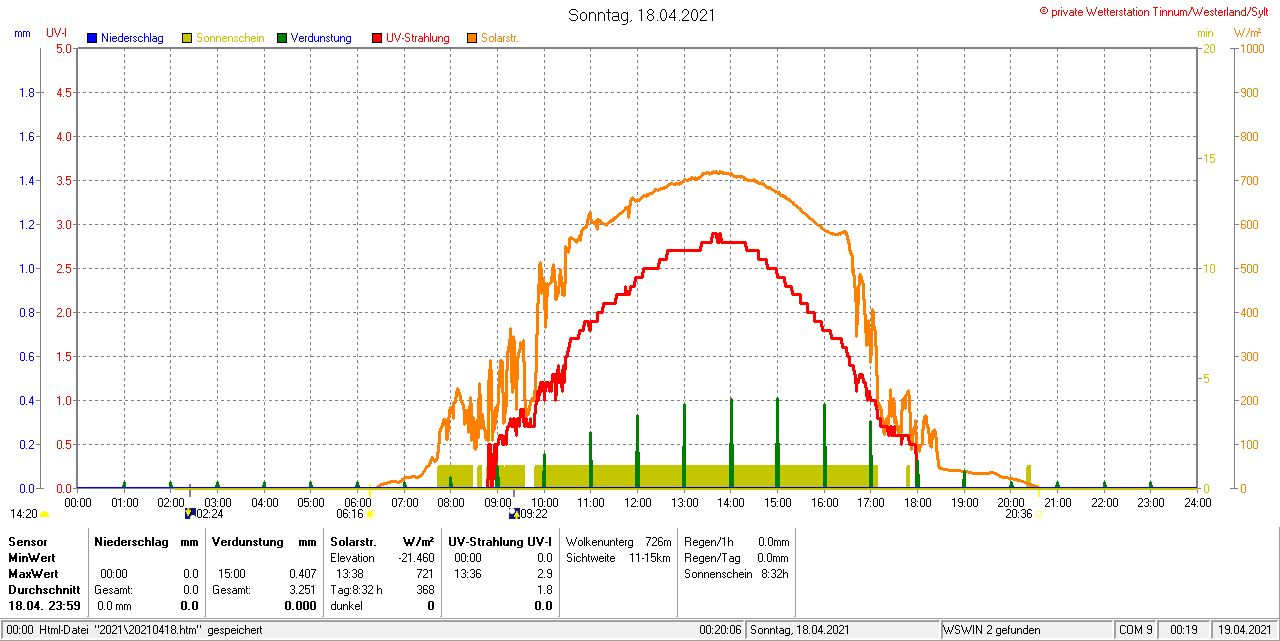Click the 18:00 tick label on time axis
Viewport: 1280px width, 641px height.
click(x=917, y=502)
